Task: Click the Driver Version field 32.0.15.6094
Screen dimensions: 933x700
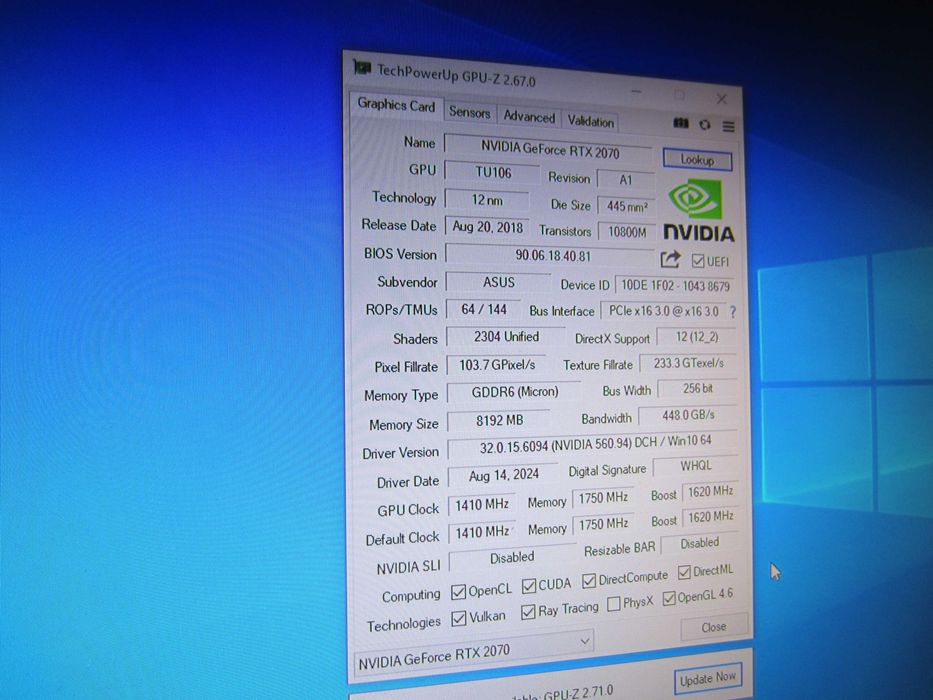Action: click(594, 444)
